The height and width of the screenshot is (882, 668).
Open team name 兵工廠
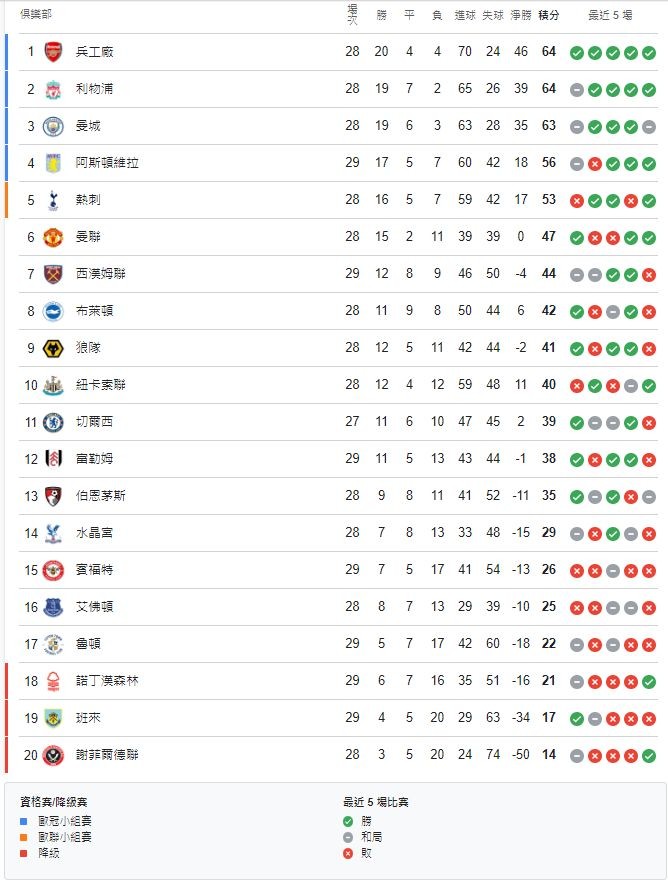95,52
